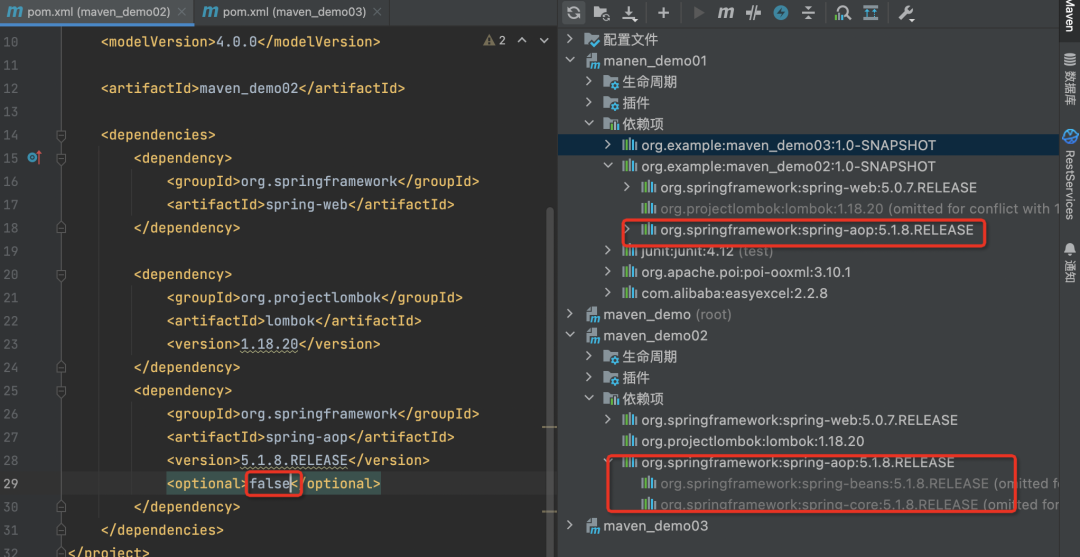Close the pom.xml (maven_demo02) tab

point(182,12)
